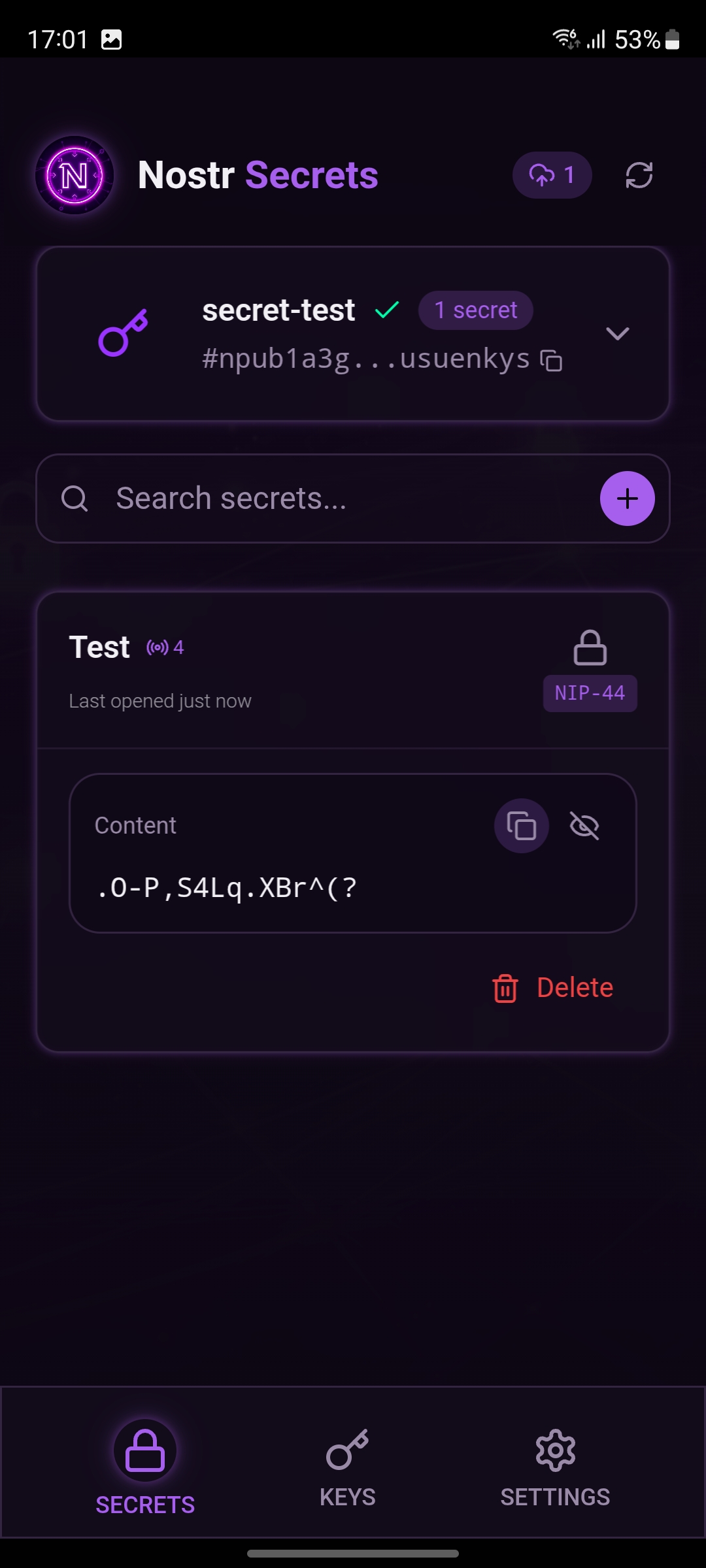The height and width of the screenshot is (1568, 706).
Task: Delete the Test secret
Action: coord(552,987)
